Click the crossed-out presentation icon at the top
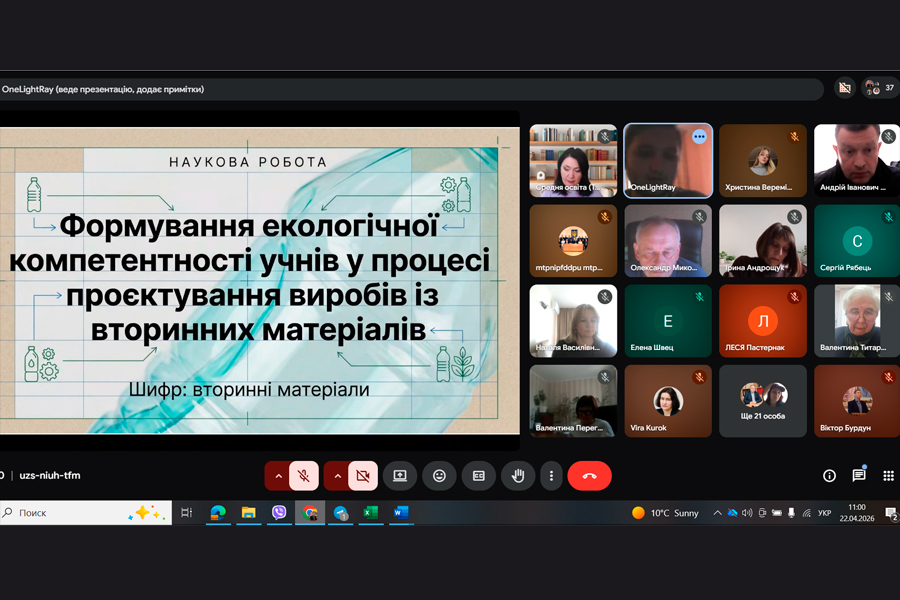The height and width of the screenshot is (600, 900). coord(844,88)
